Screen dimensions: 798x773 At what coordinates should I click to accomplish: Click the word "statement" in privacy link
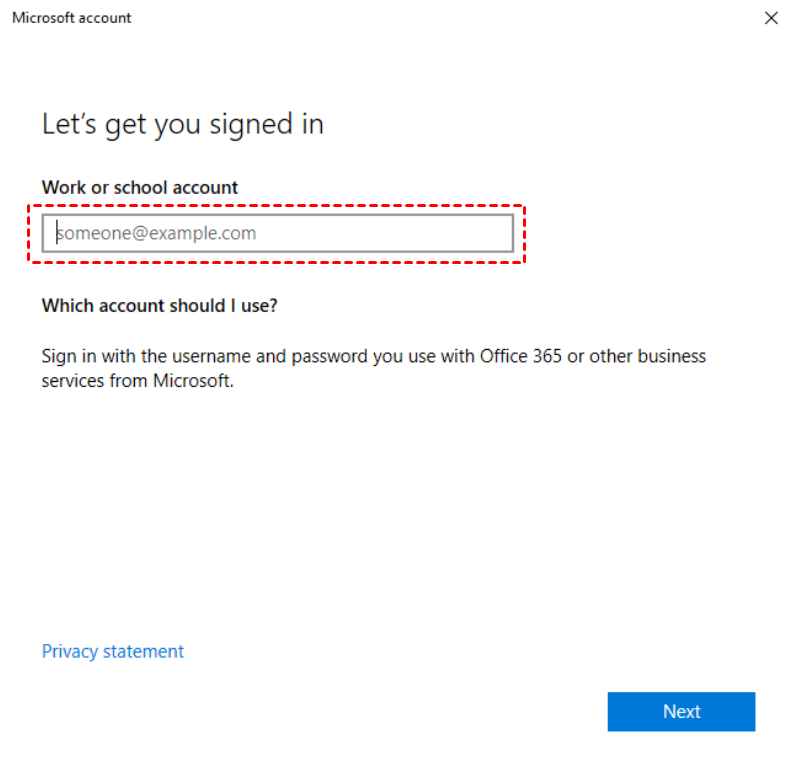pos(144,651)
